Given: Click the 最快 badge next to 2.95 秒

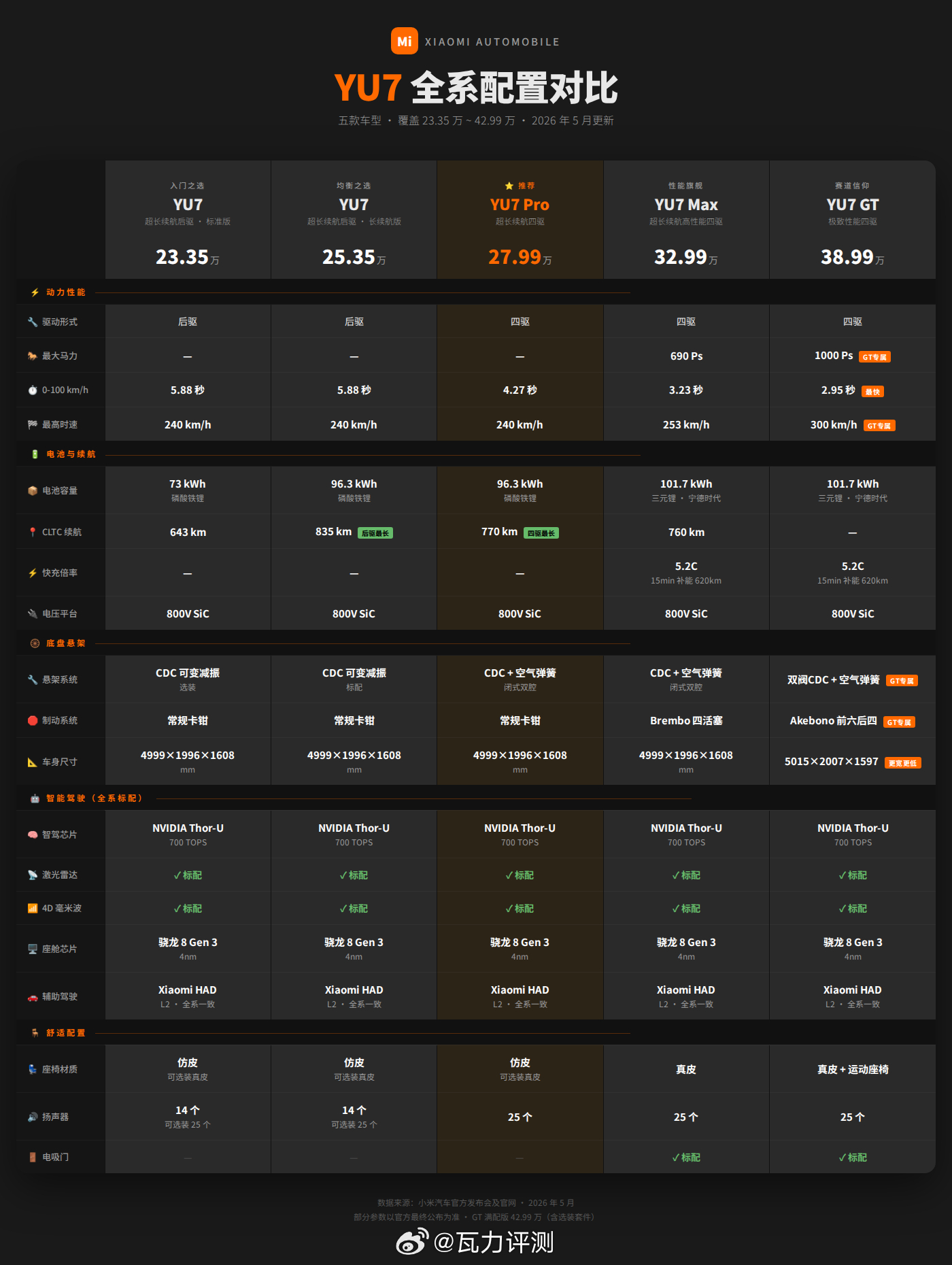Looking at the screenshot, I should point(872,392).
